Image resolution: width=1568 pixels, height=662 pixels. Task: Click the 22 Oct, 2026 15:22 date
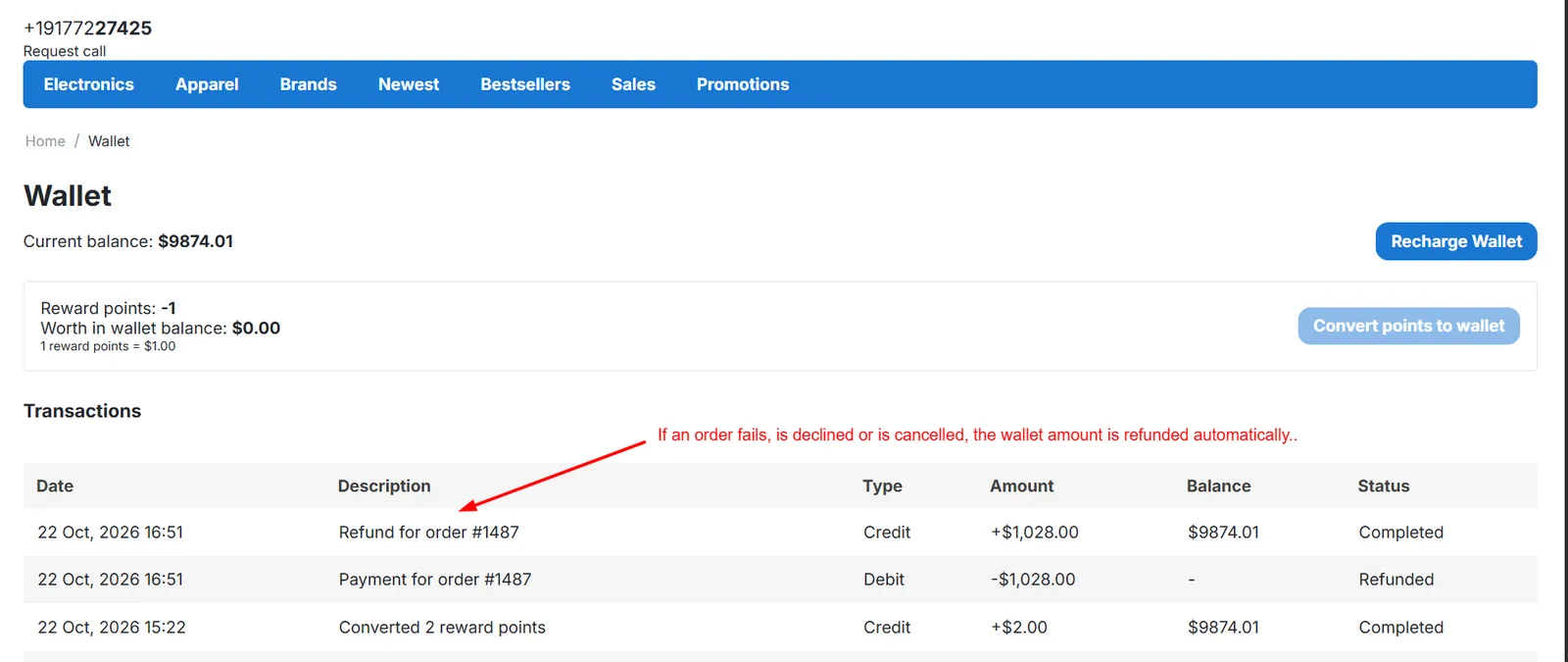point(112,628)
